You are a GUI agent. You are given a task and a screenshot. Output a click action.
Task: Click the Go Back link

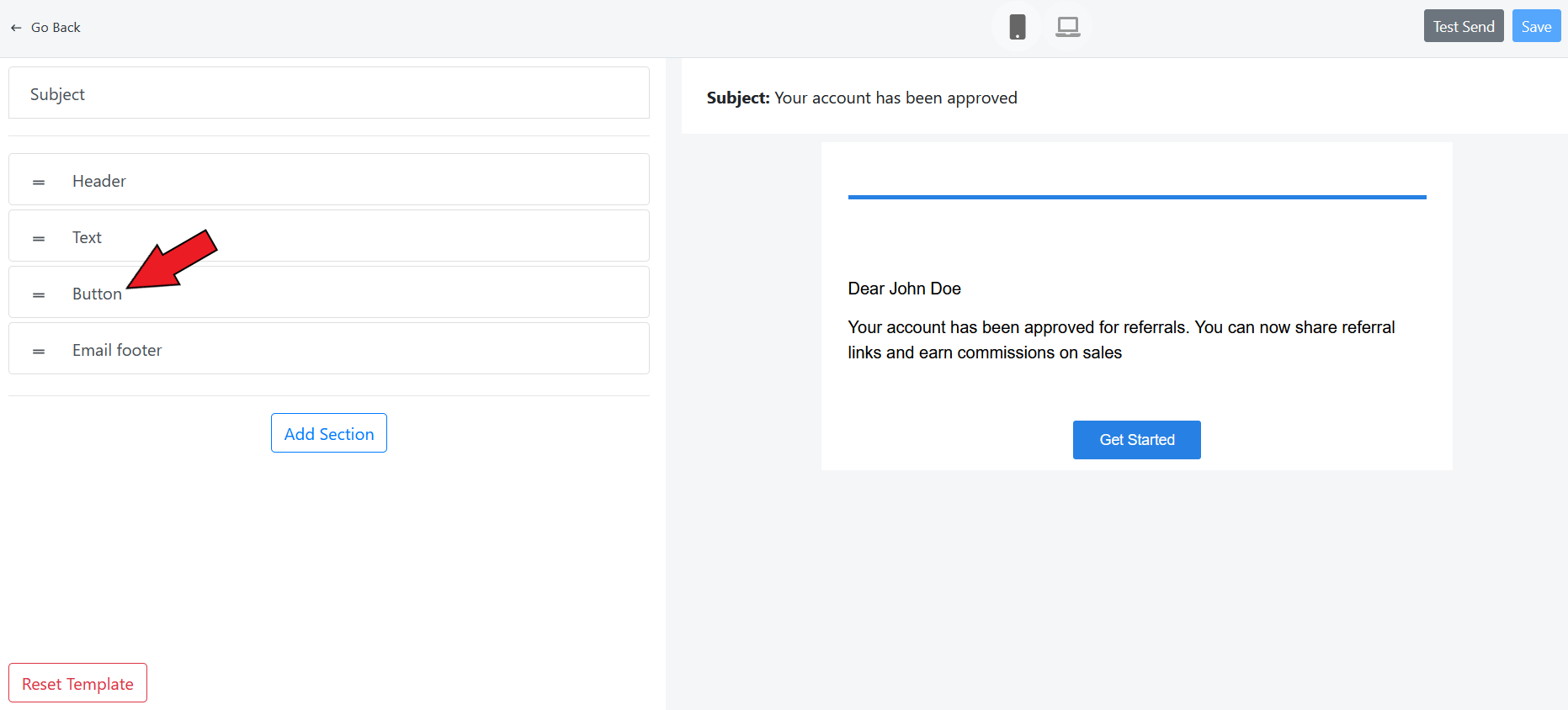coord(56,28)
